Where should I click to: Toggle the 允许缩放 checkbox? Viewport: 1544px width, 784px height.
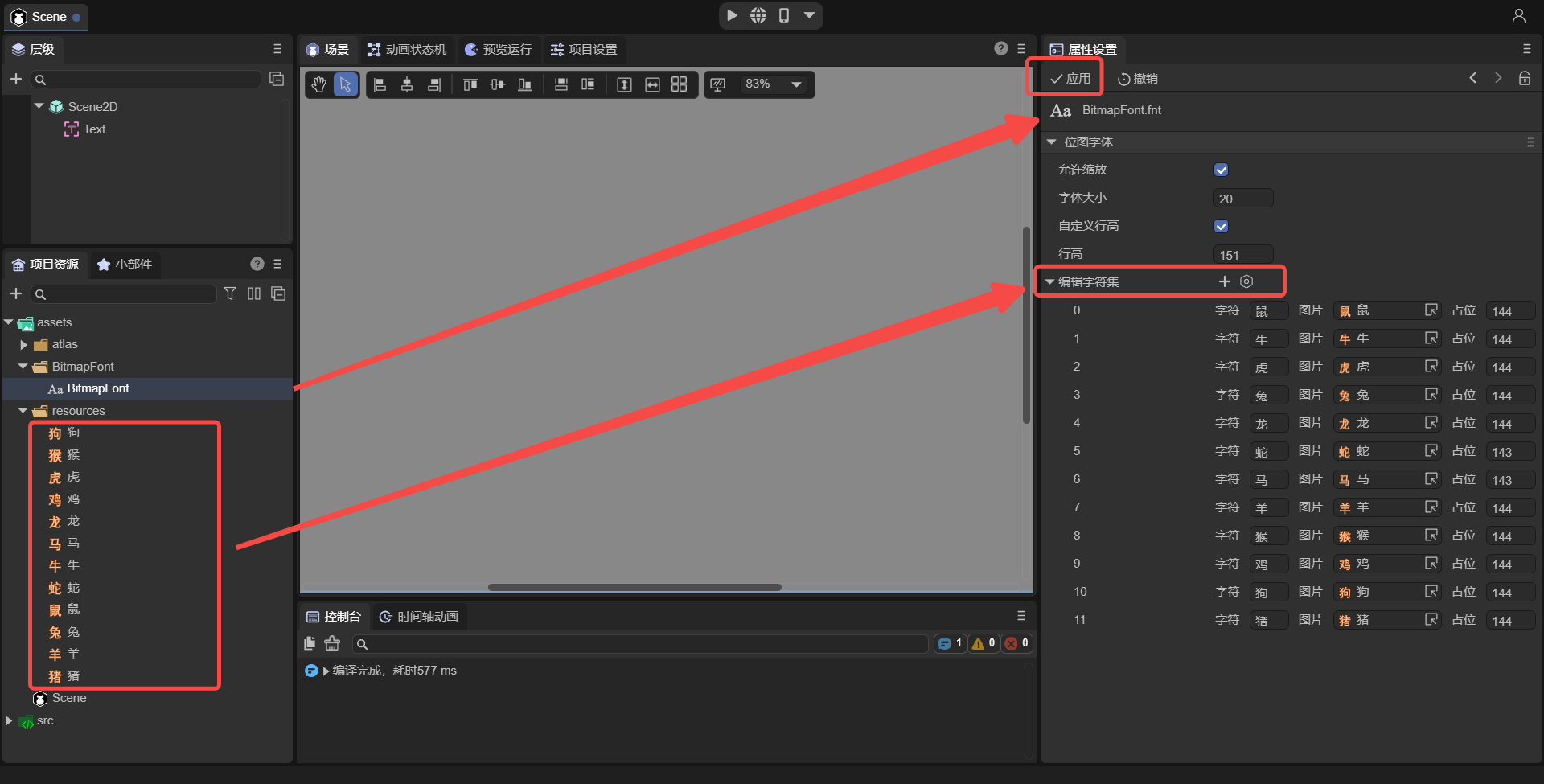tap(1221, 170)
